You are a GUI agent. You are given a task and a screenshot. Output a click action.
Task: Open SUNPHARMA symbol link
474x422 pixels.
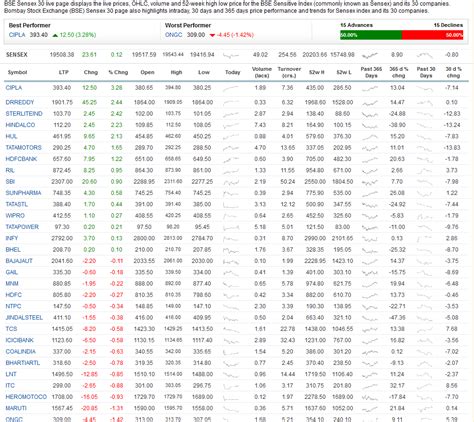point(23,193)
